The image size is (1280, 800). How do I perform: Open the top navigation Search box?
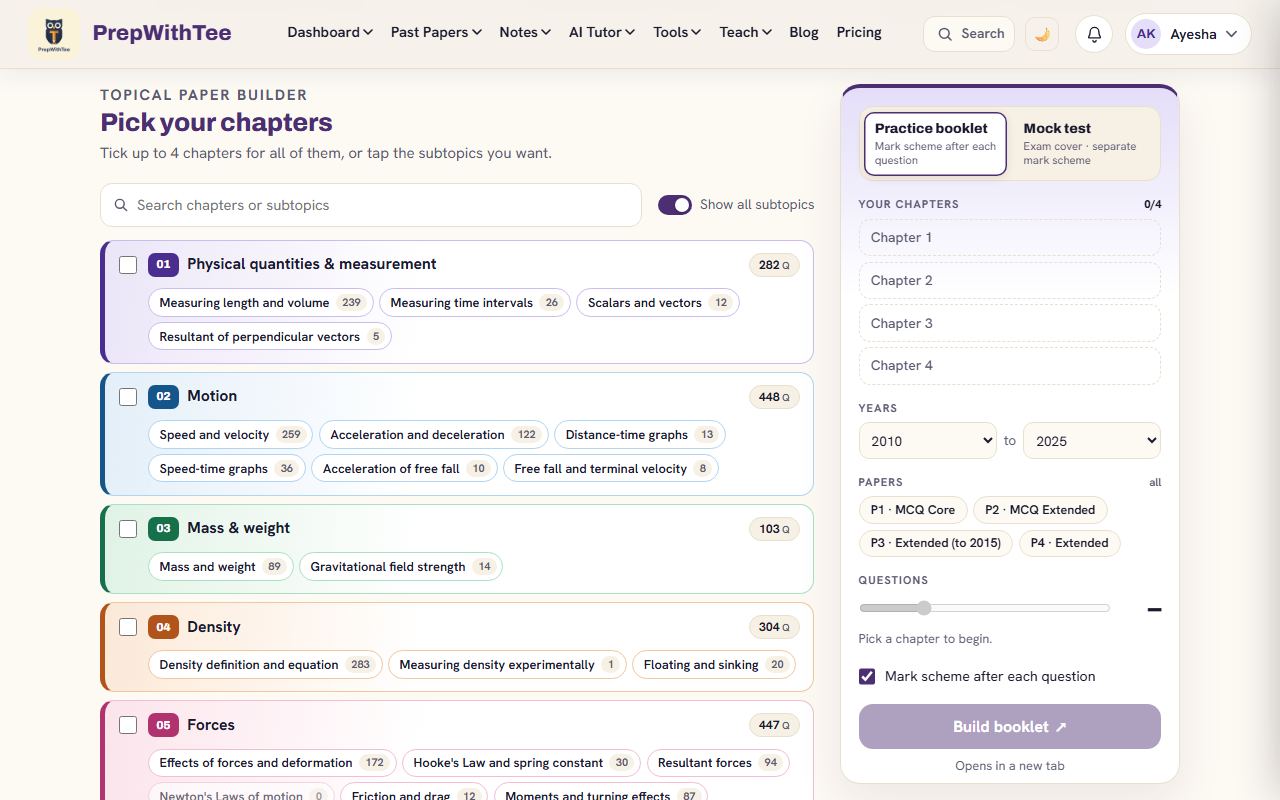[969, 34]
